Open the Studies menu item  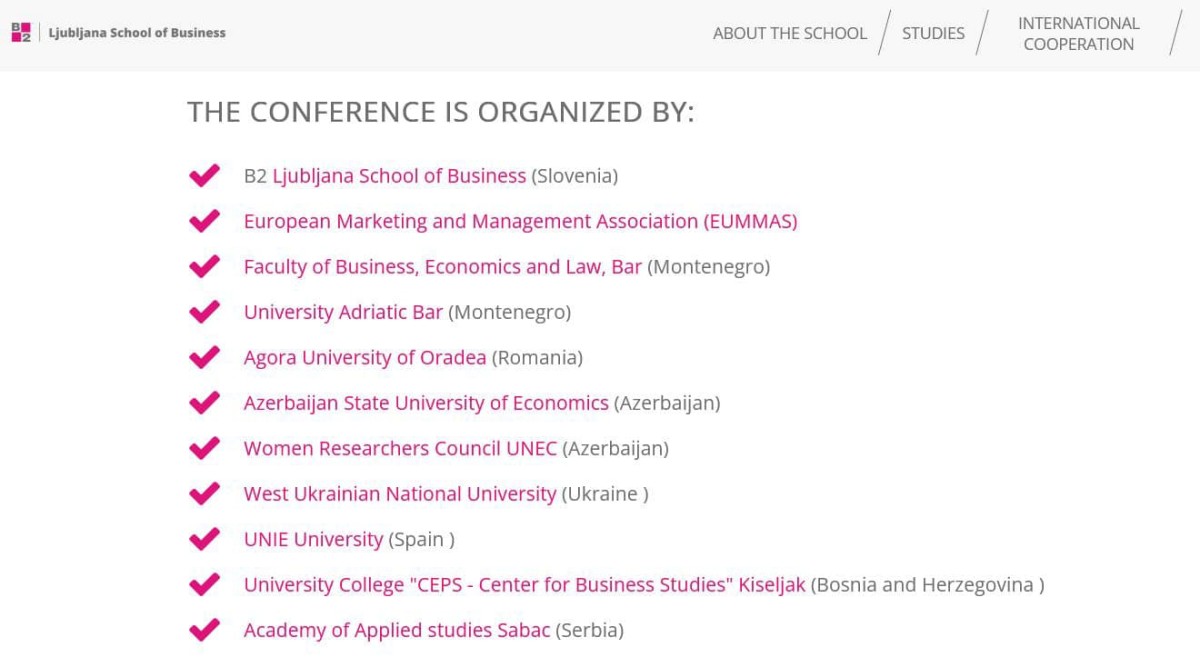pos(933,33)
